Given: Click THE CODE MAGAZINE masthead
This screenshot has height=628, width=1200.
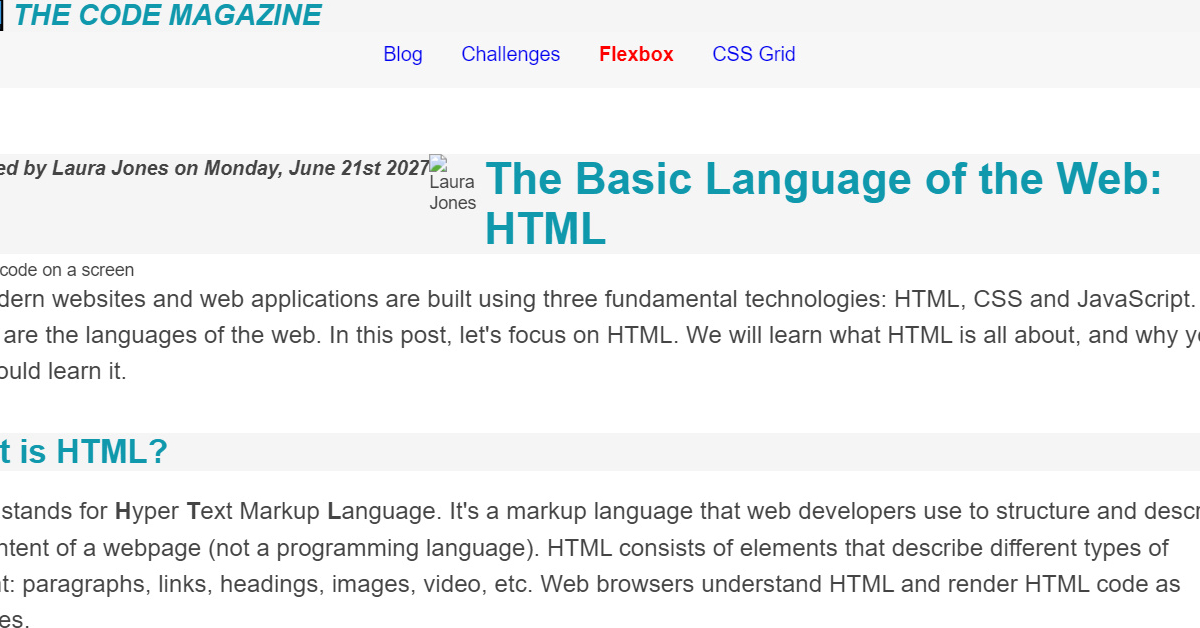Looking at the screenshot, I should (170, 15).
